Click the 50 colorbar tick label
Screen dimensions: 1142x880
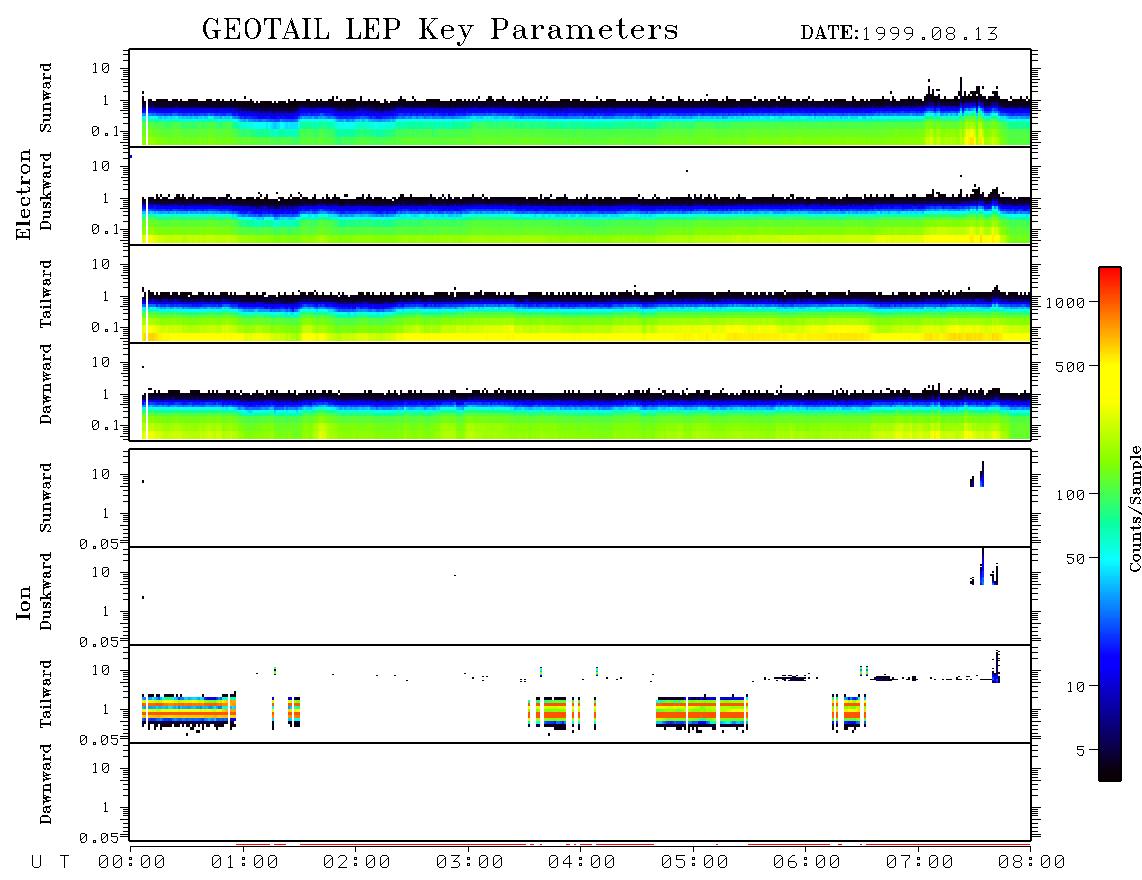[x=1075, y=559]
